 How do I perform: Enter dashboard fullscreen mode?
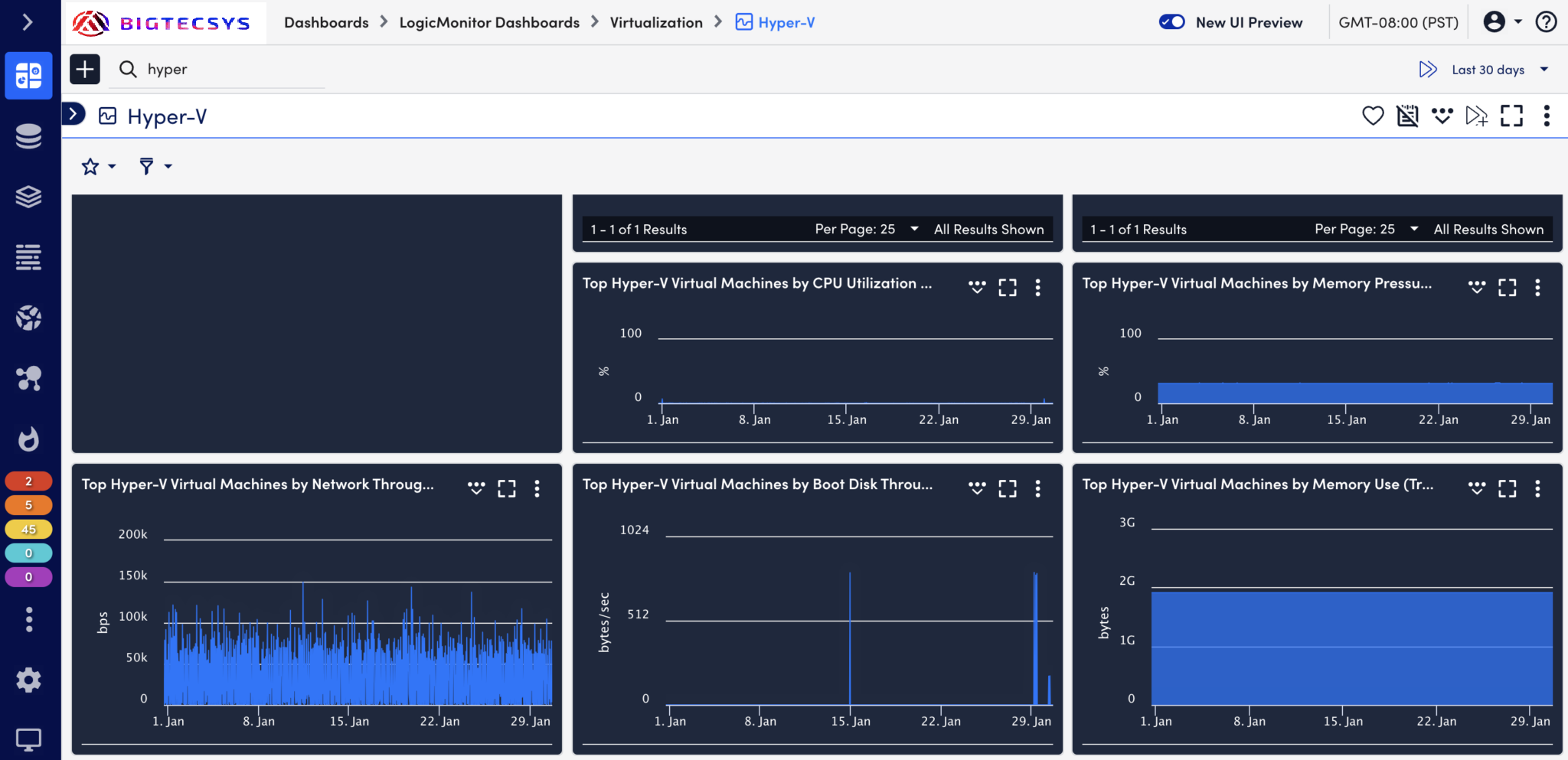click(x=1511, y=116)
